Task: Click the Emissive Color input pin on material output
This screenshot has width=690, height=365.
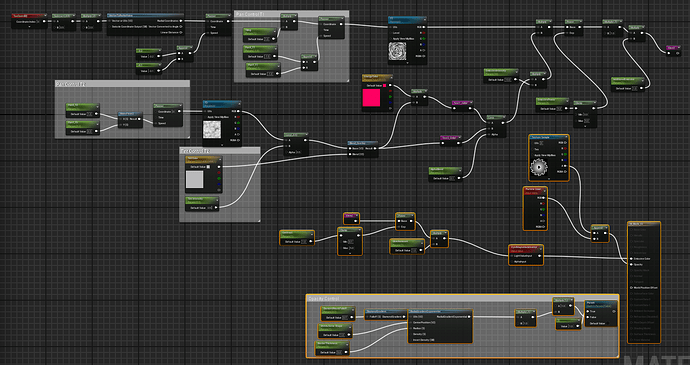Action: (x=631, y=259)
